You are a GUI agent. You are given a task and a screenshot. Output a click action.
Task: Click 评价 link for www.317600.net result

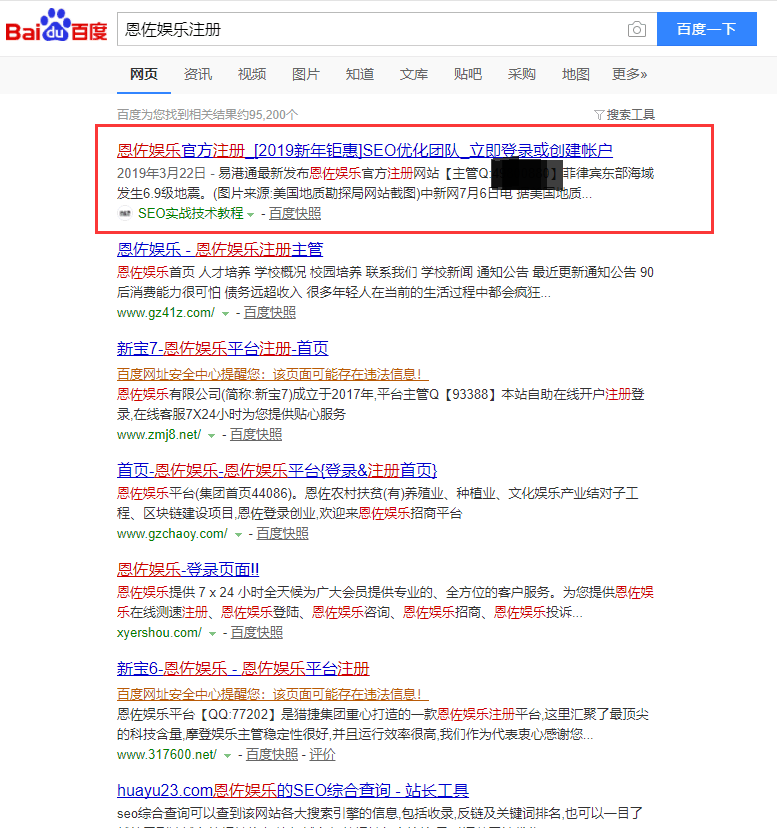[322, 754]
